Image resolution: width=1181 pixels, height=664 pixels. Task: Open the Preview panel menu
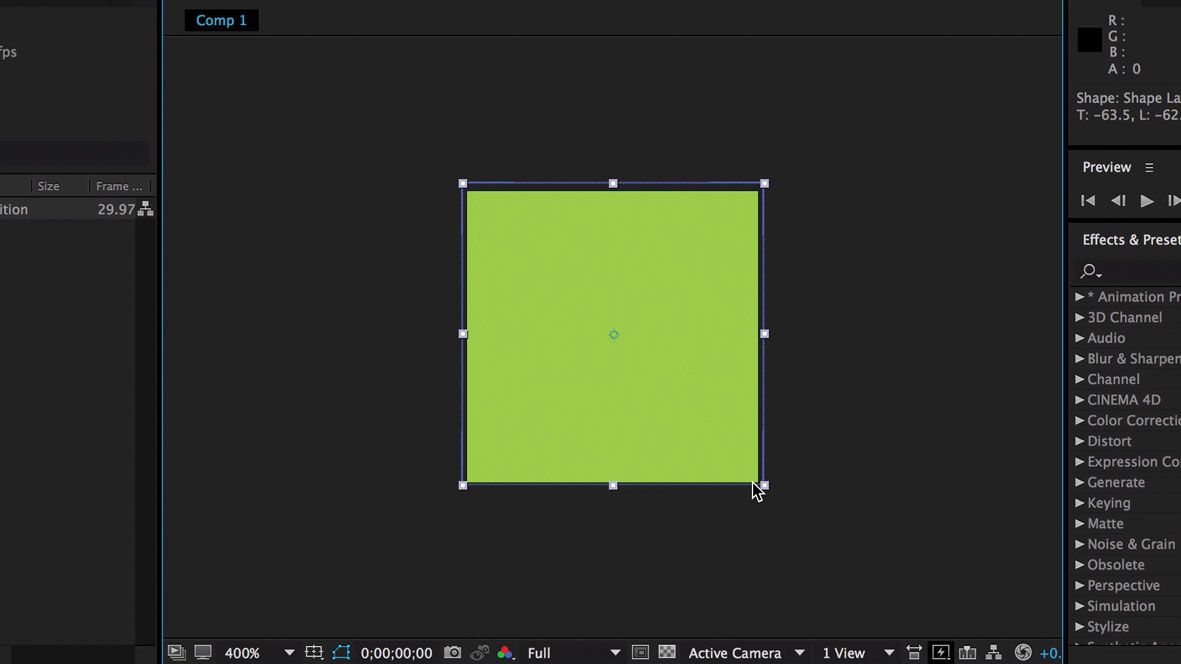(x=1149, y=167)
